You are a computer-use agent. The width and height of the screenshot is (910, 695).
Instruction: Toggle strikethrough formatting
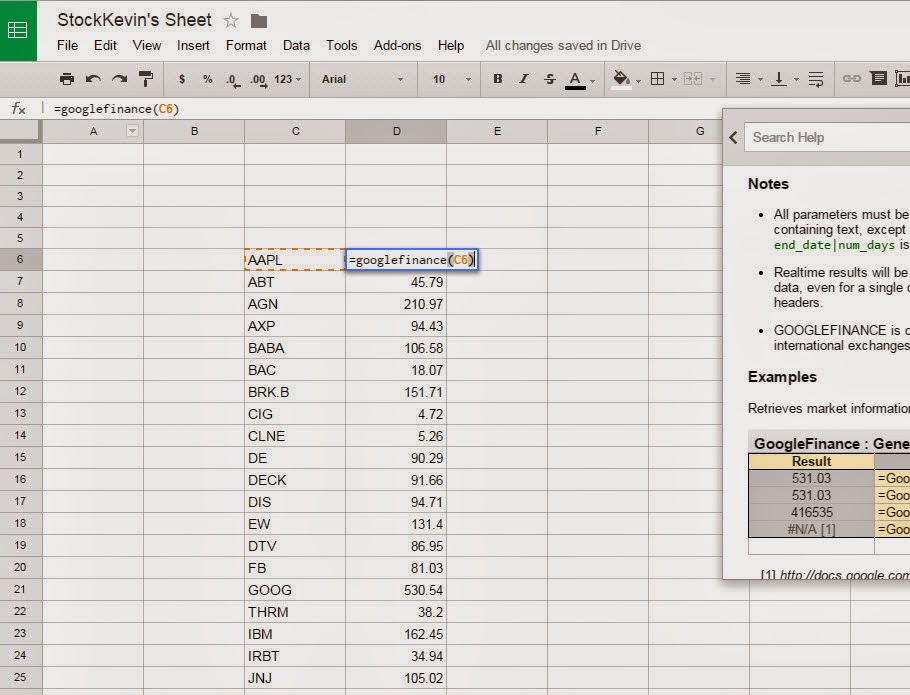point(549,79)
